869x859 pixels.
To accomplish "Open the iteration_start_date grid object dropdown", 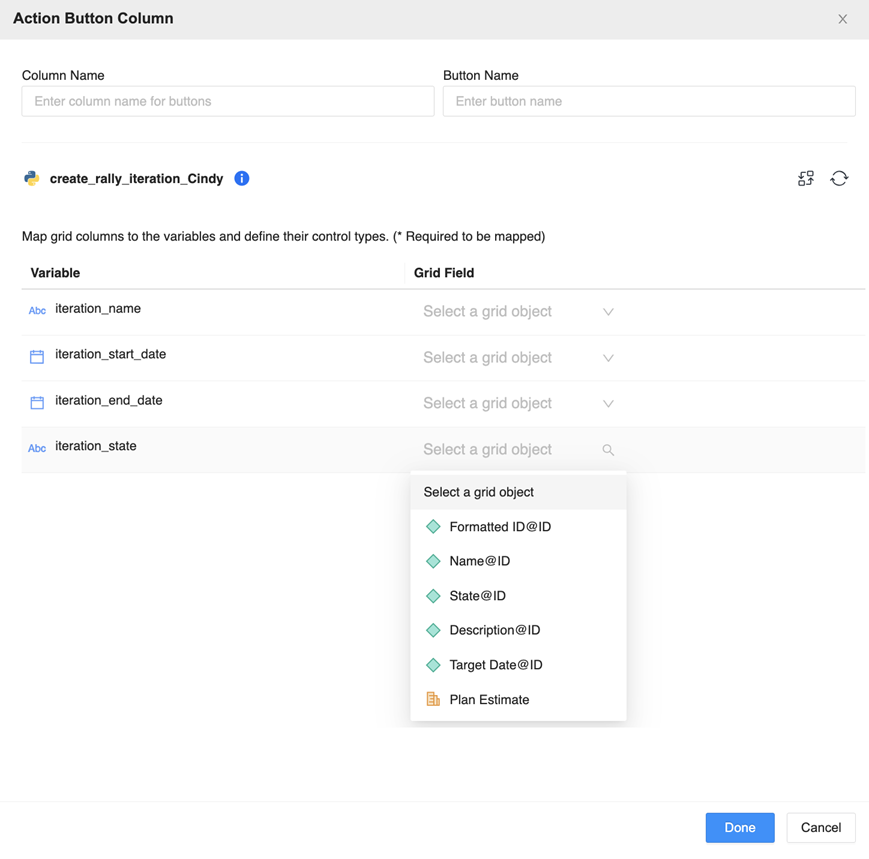I will coord(518,358).
